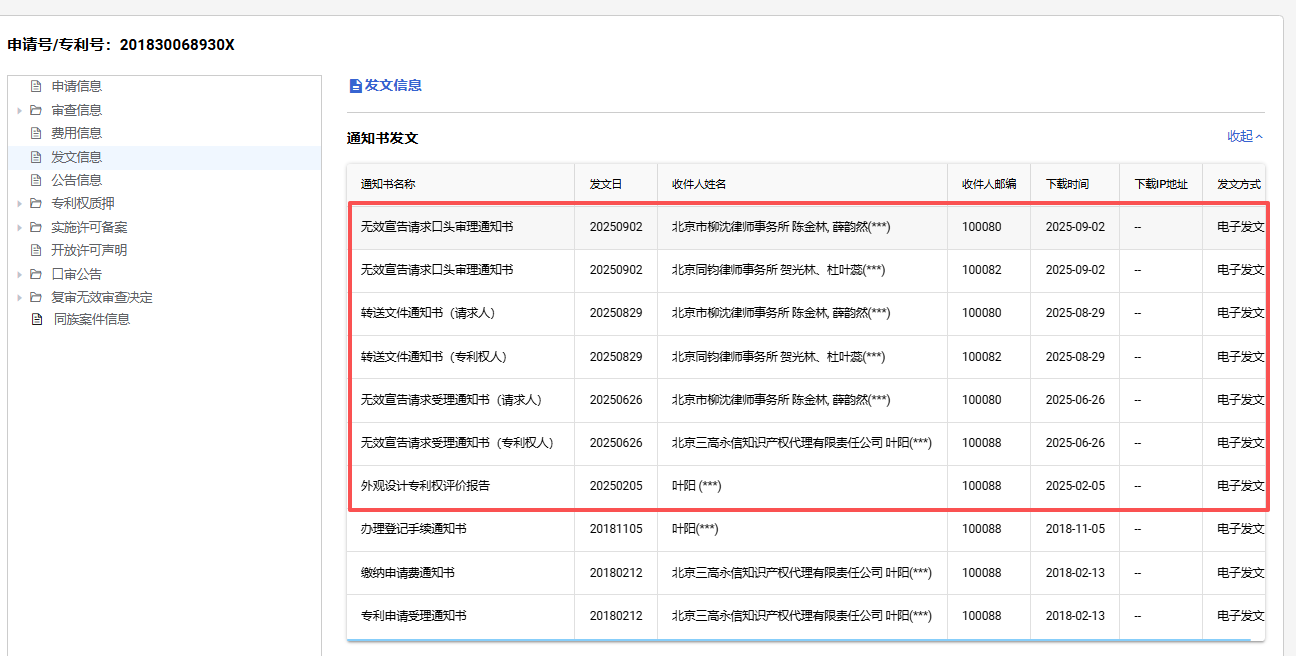Viewport: 1296px width, 656px height.
Task: Open 开放许可声明 in the left tree
Action: pos(89,250)
